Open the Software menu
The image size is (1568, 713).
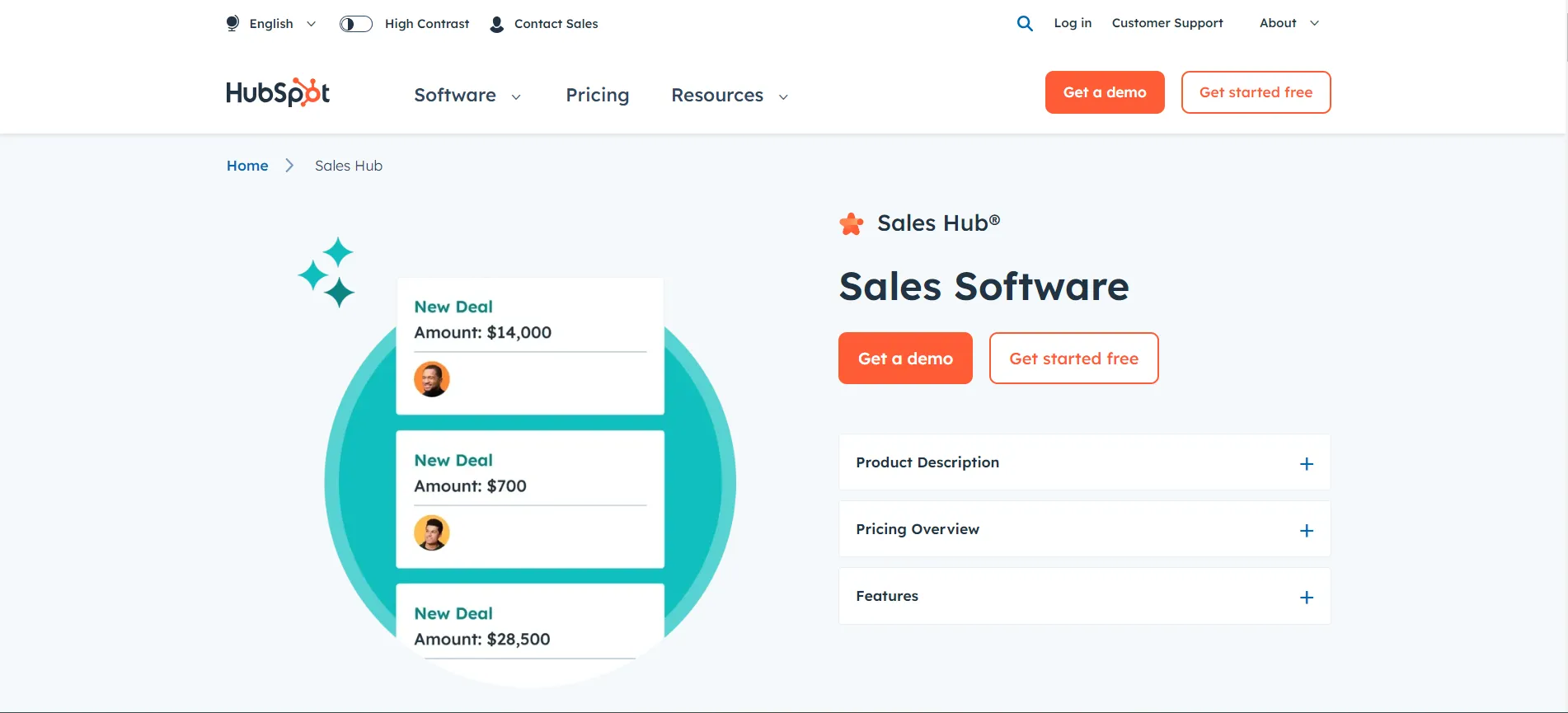click(467, 96)
